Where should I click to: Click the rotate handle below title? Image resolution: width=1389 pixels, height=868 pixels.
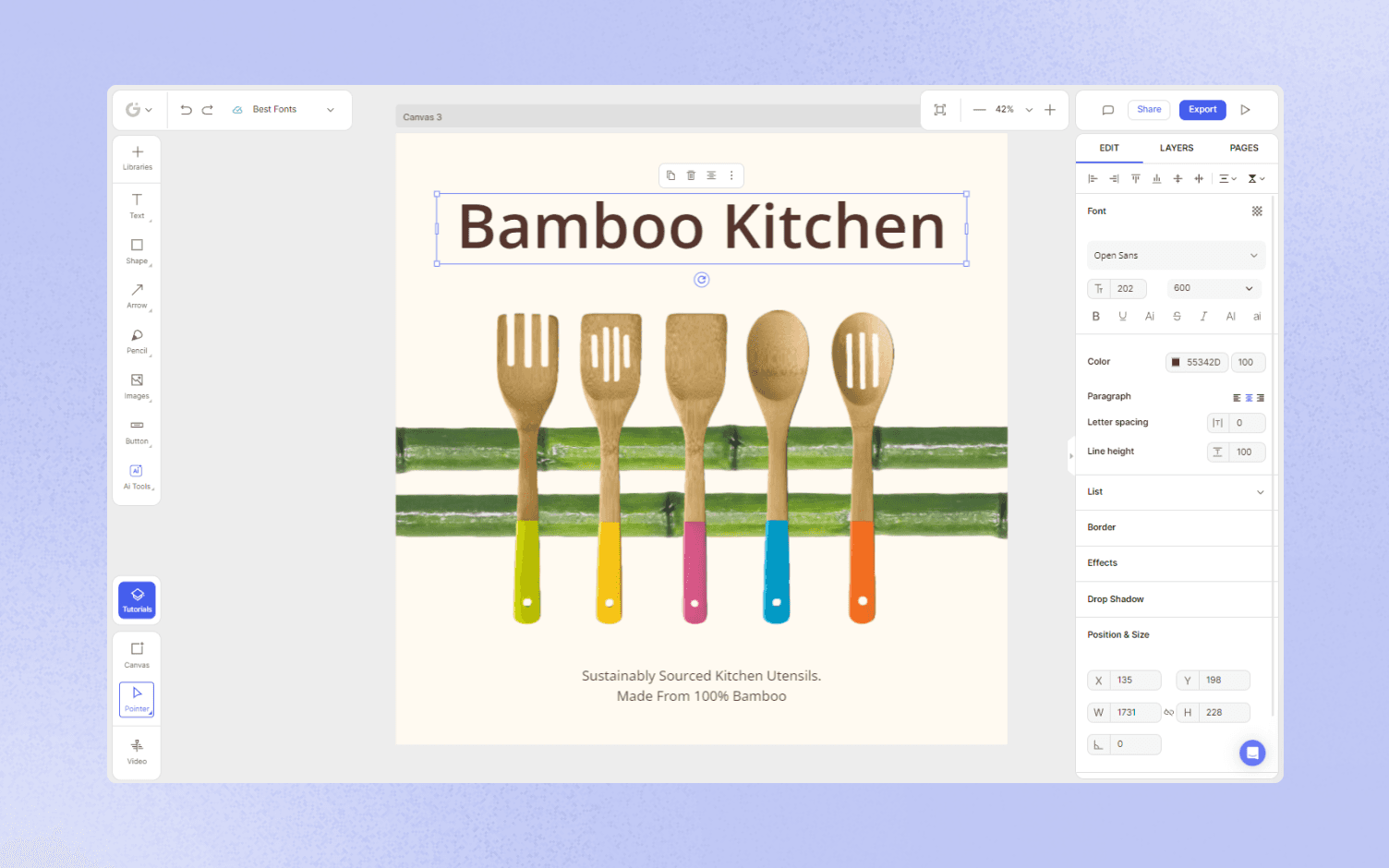pyautogui.click(x=702, y=280)
